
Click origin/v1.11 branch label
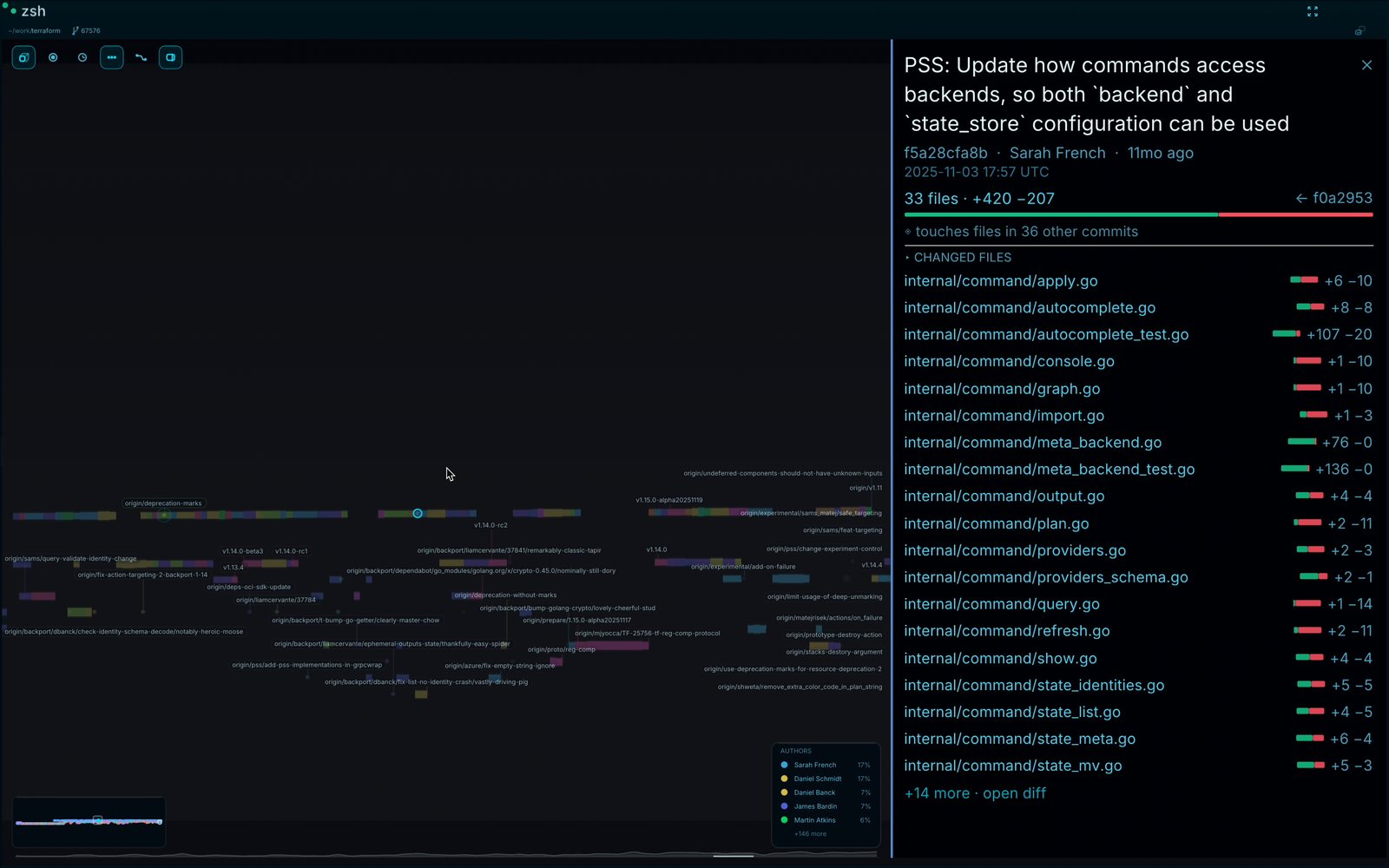866,488
